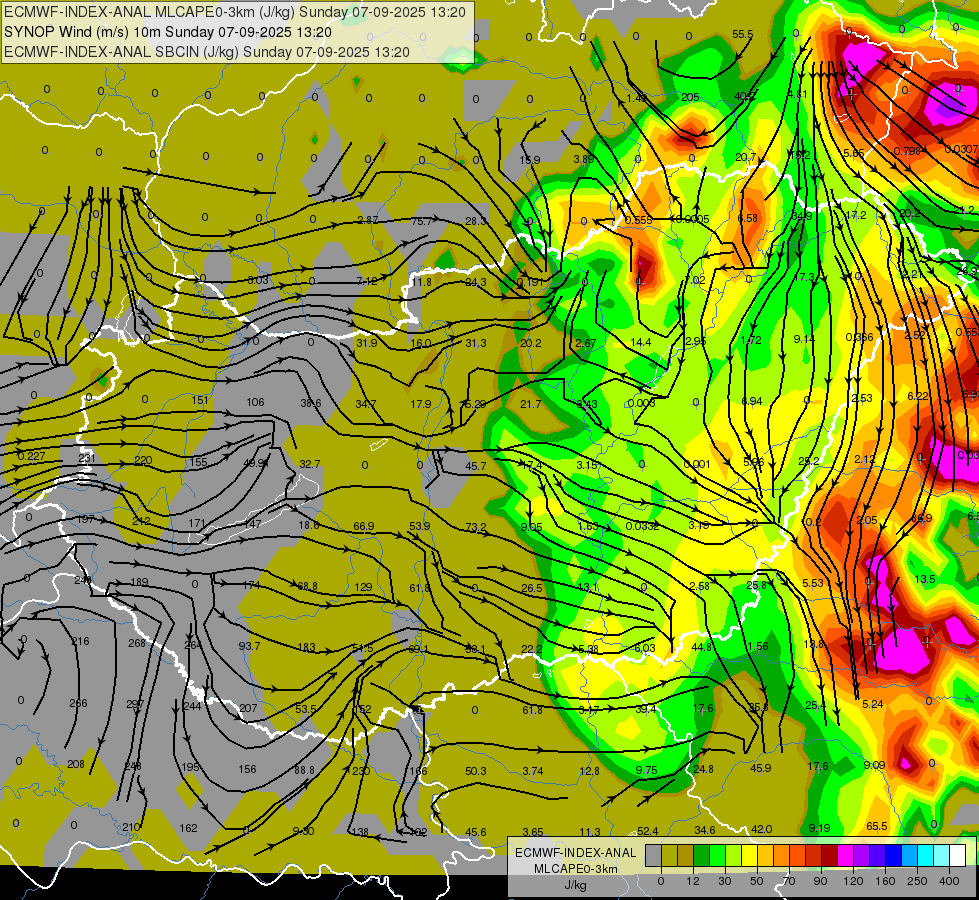Click the magenta swatch in the legend
The height and width of the screenshot is (900, 979).
coord(846,855)
